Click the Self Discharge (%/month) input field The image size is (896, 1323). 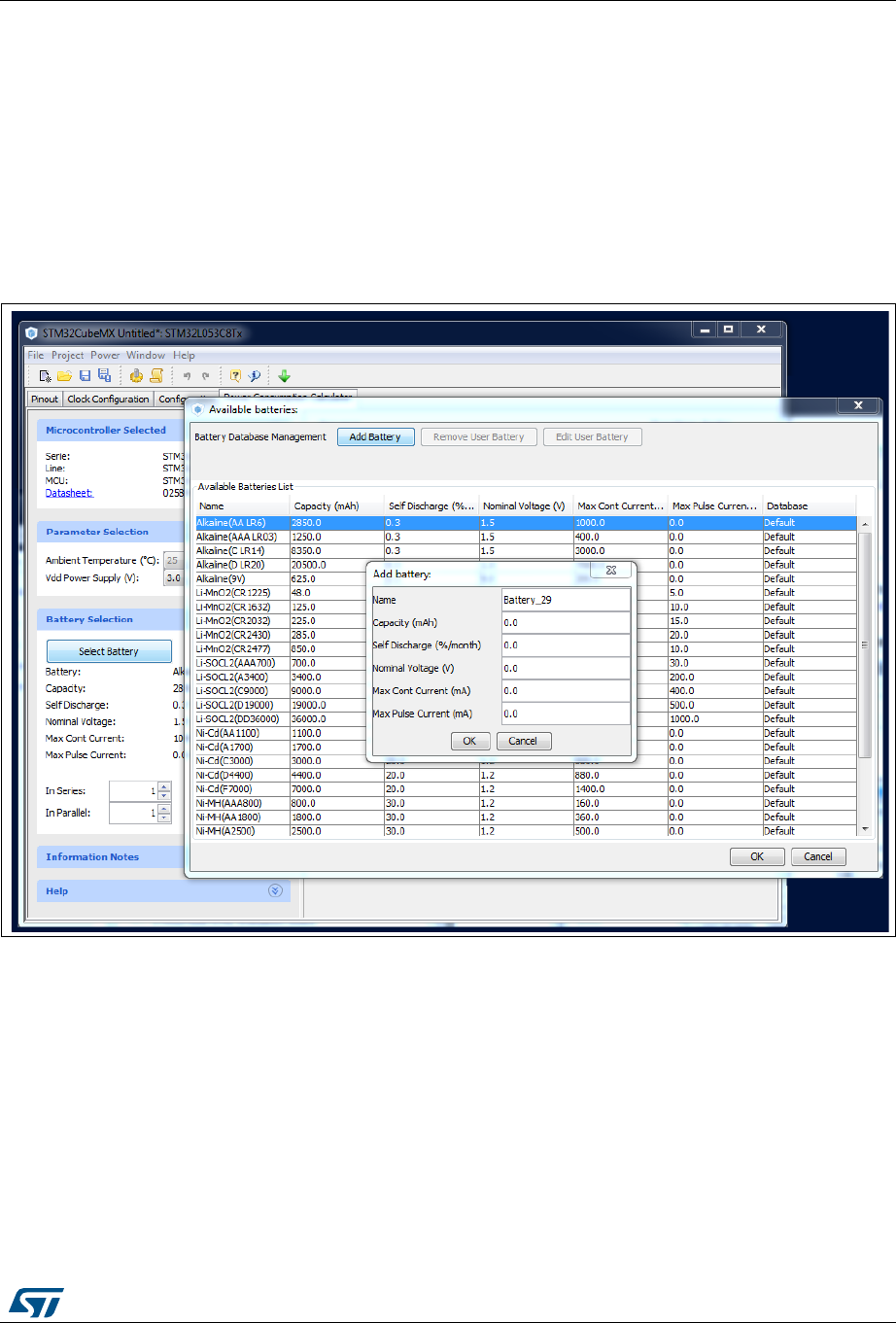pyautogui.click(x=566, y=645)
